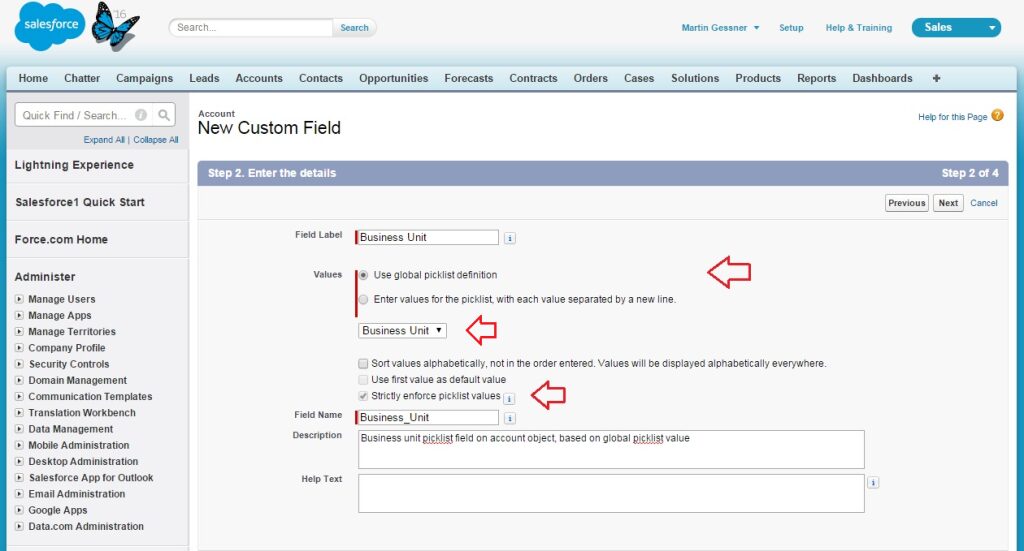
Task: Click the Previous button
Action: [906, 203]
